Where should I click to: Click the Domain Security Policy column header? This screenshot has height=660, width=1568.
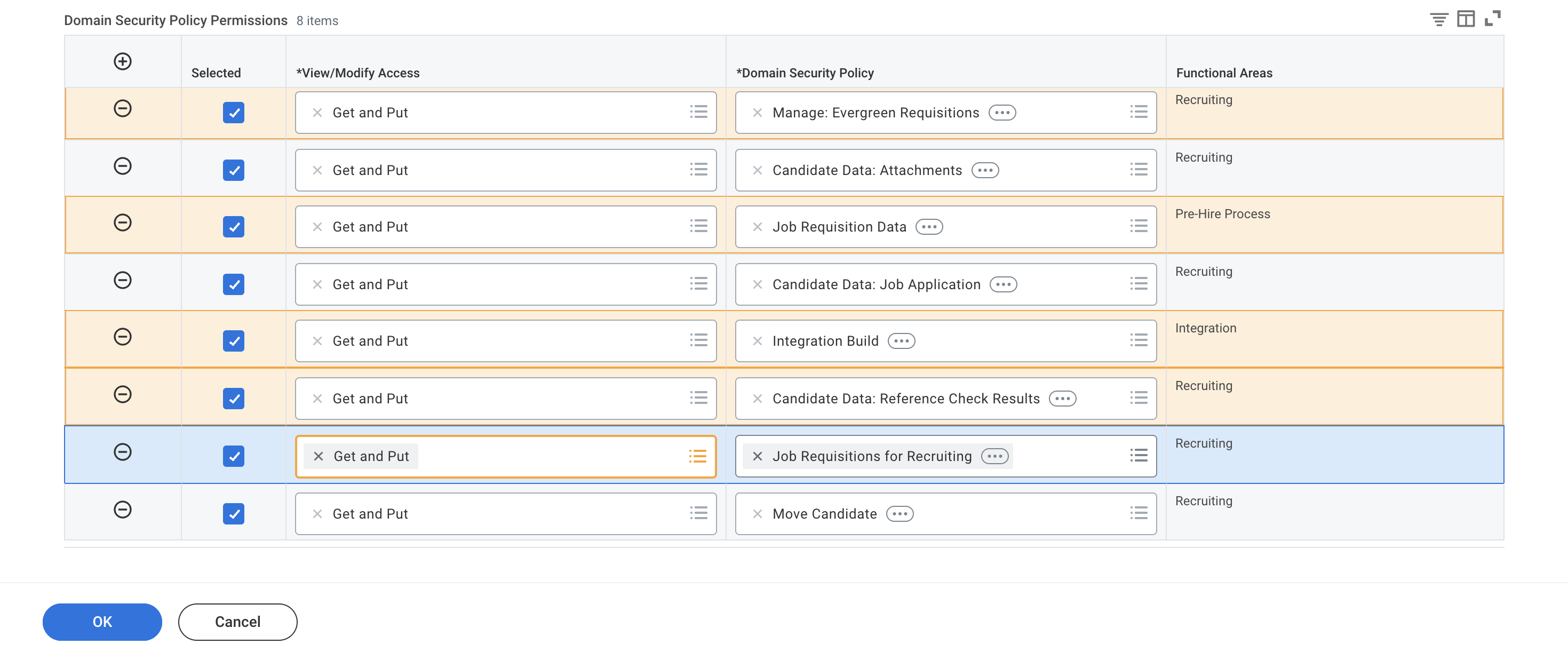point(805,73)
